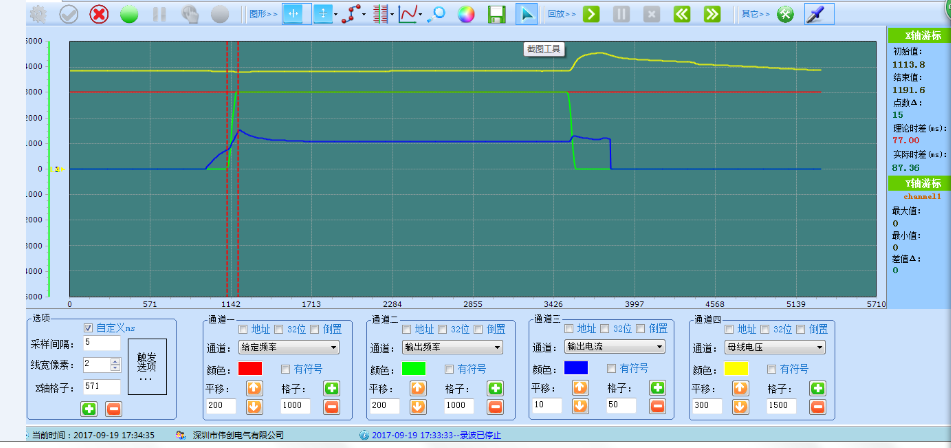This screenshot has height=448, width=951.
Task: Open dropdown arrow beside Y-axis cursor tool
Action: [336, 14]
